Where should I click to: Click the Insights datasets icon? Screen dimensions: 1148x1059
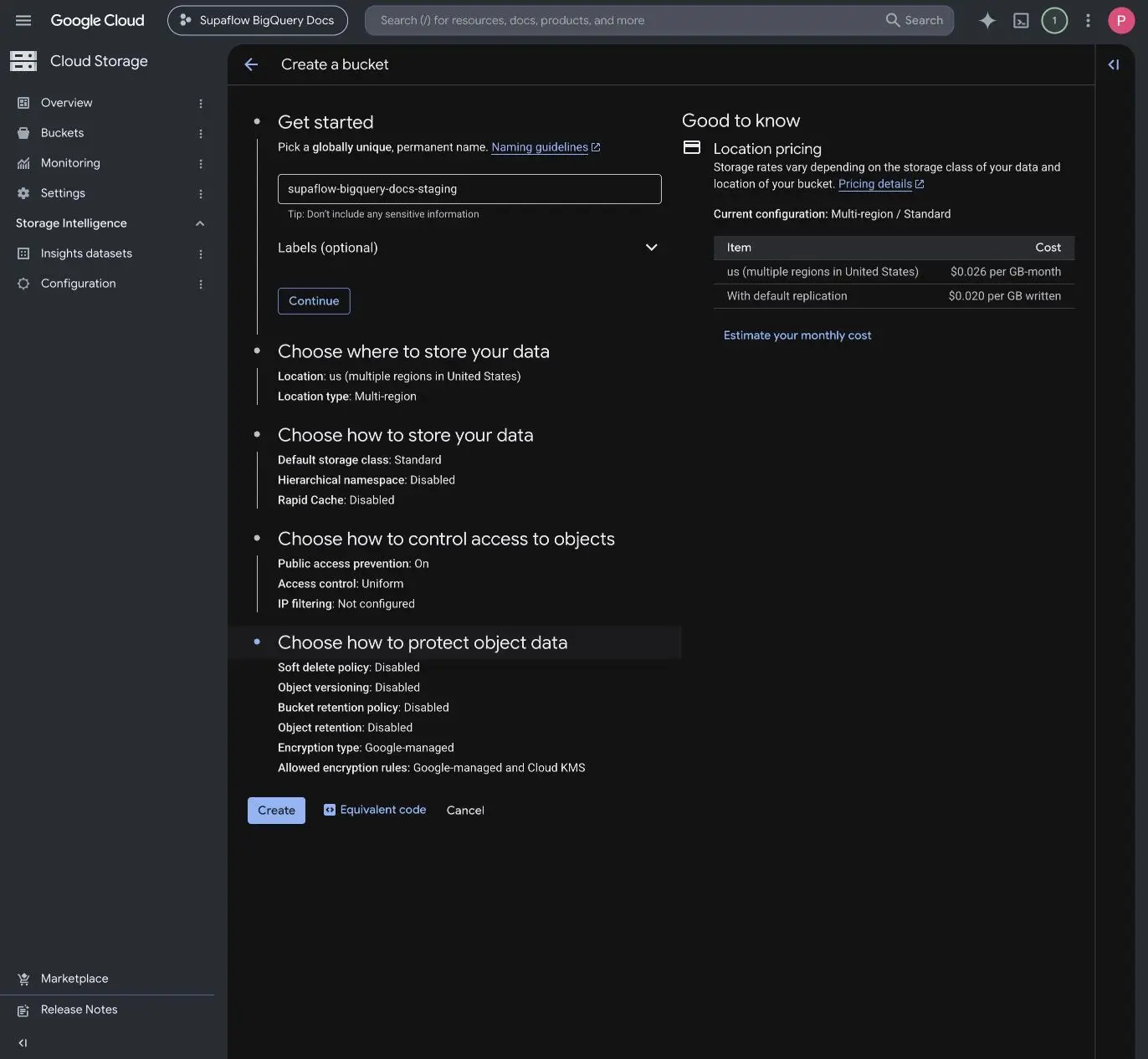point(23,253)
